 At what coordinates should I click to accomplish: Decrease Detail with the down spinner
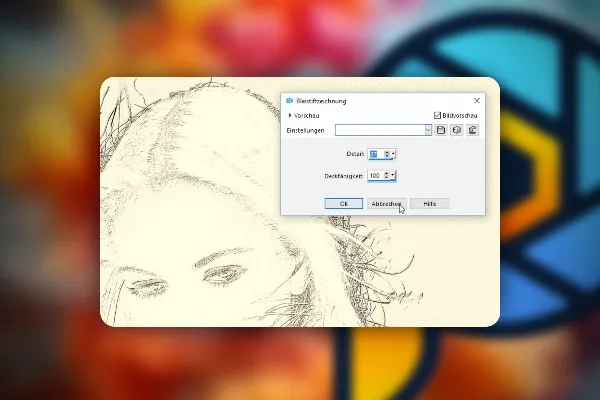387,157
